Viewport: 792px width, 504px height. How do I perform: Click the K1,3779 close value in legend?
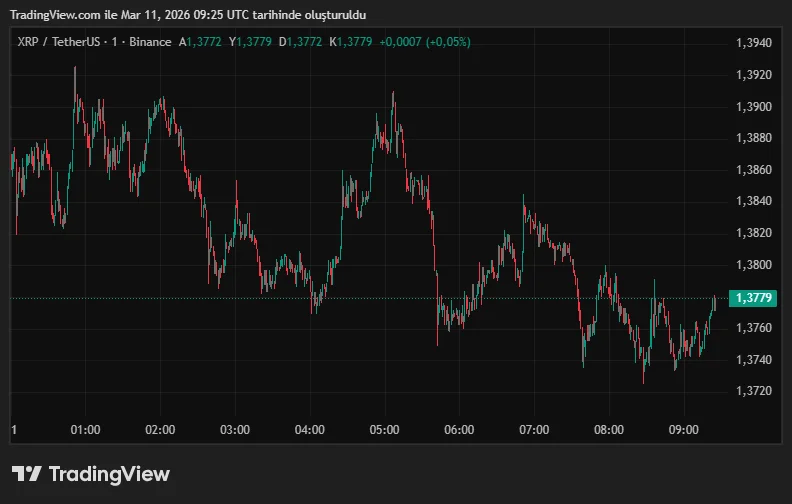pyautogui.click(x=351, y=42)
